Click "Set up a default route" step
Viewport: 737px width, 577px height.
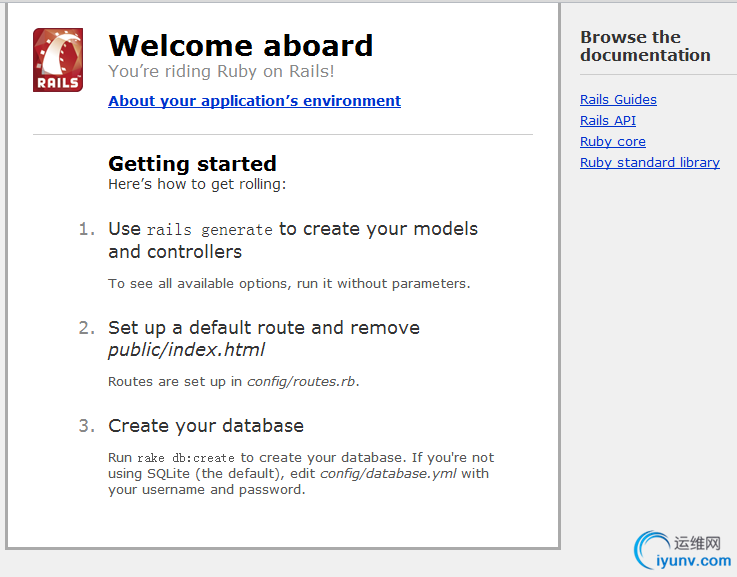[x=264, y=339]
